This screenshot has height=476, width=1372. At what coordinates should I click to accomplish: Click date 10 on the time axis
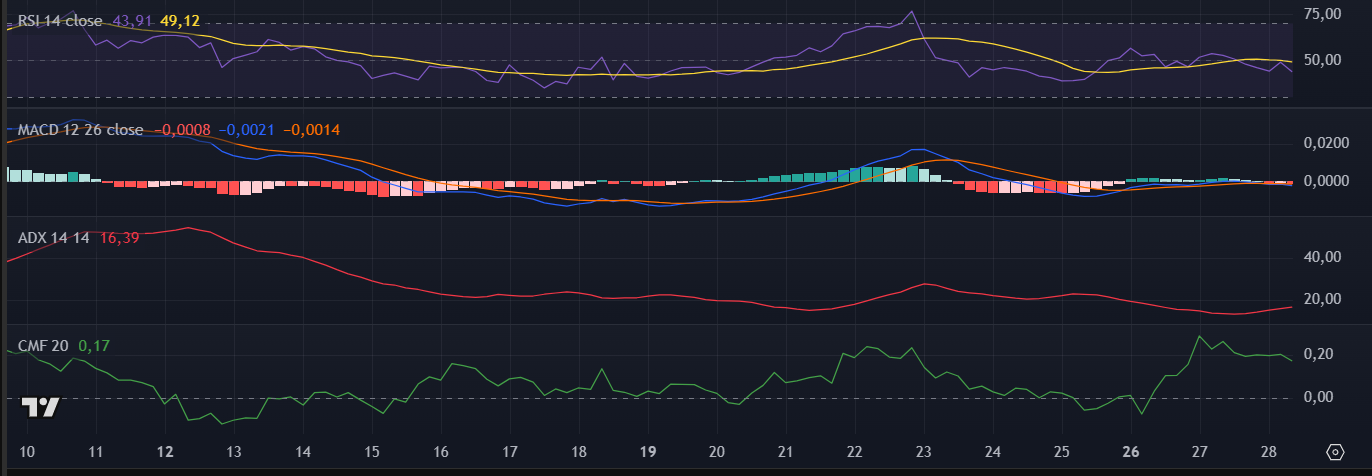27,451
